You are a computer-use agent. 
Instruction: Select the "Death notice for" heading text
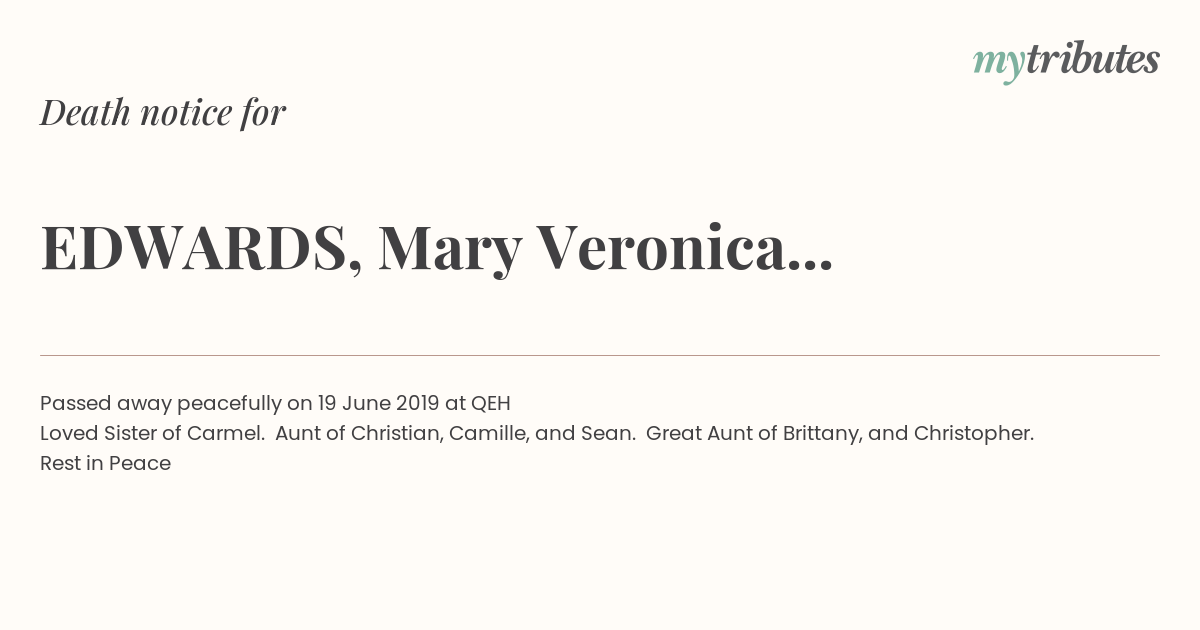pos(163,113)
